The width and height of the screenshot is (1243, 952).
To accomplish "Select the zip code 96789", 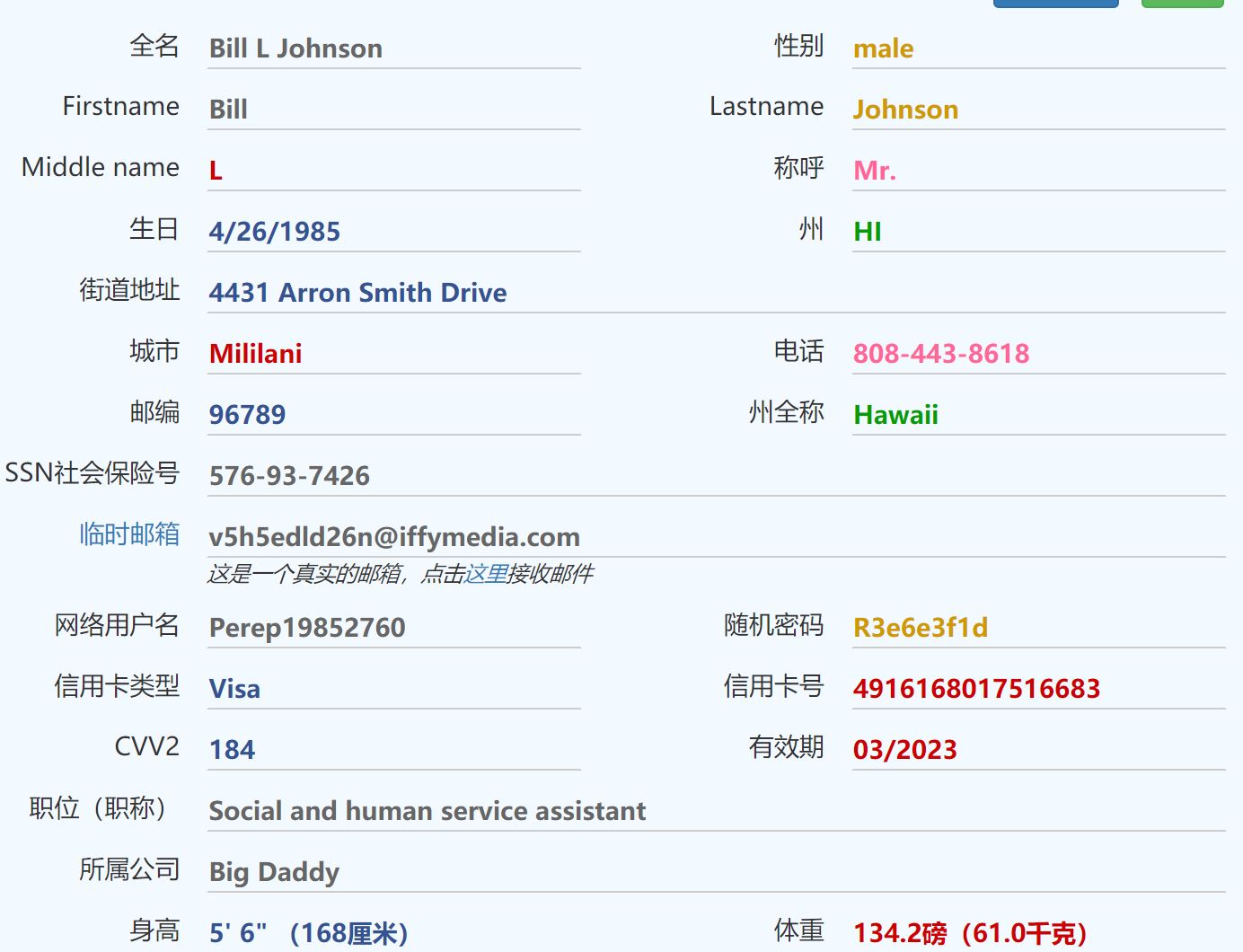I will (247, 415).
